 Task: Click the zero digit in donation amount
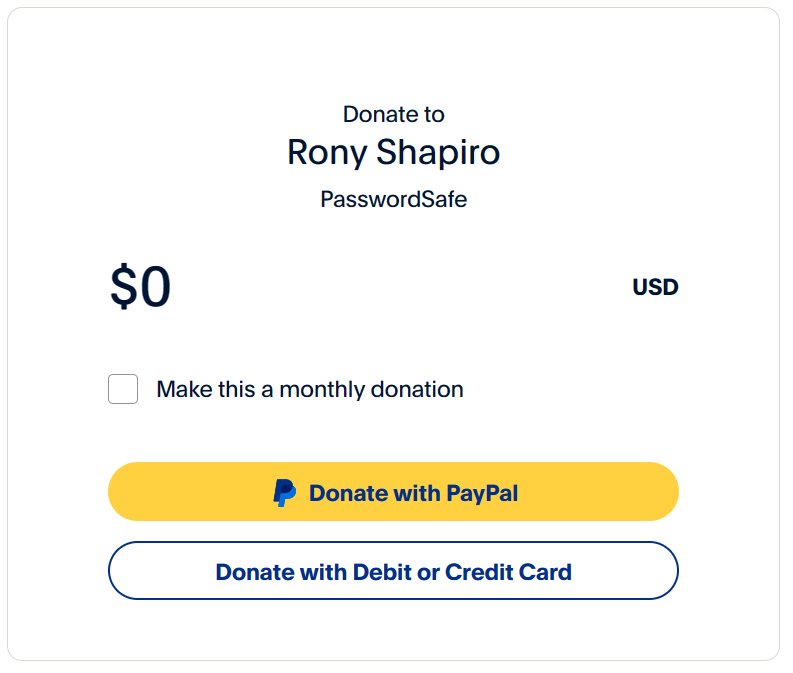coord(155,286)
